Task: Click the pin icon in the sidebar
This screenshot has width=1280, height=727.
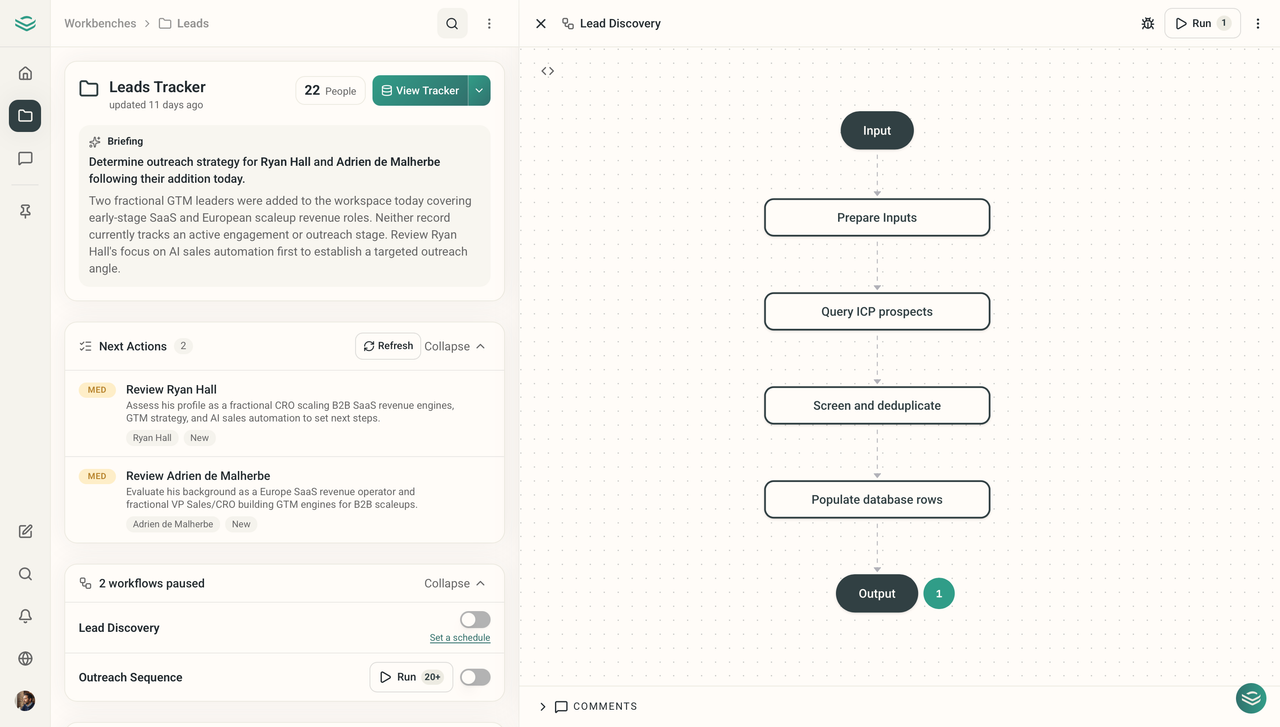Action: point(25,211)
